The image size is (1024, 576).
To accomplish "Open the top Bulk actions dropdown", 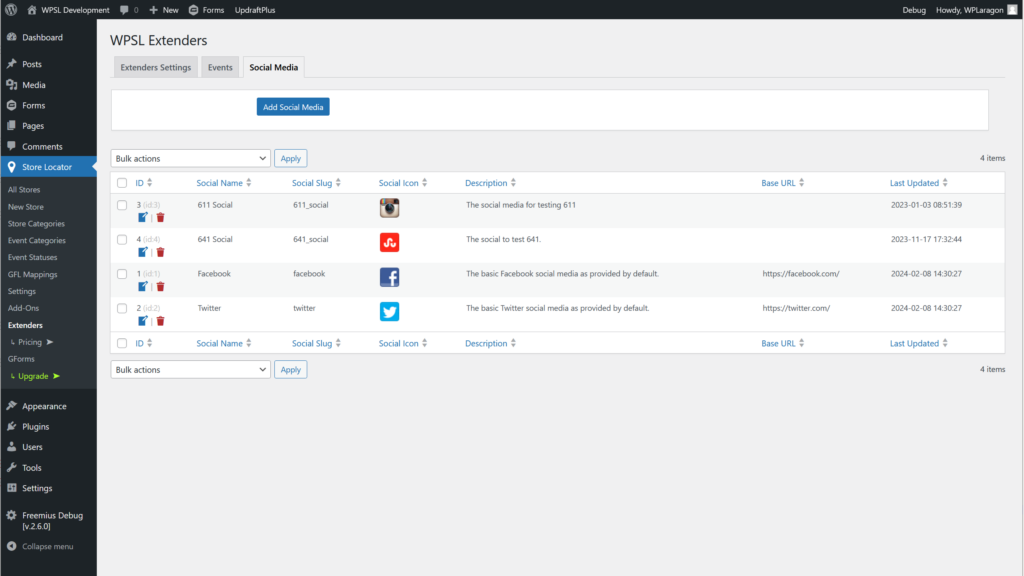I will coord(190,158).
